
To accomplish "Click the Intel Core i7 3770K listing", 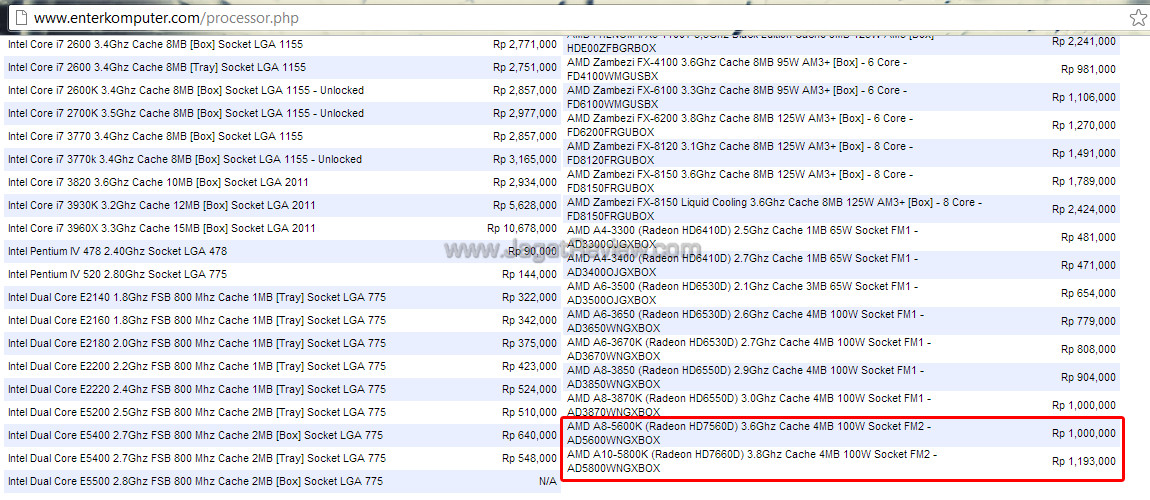I will click(184, 159).
